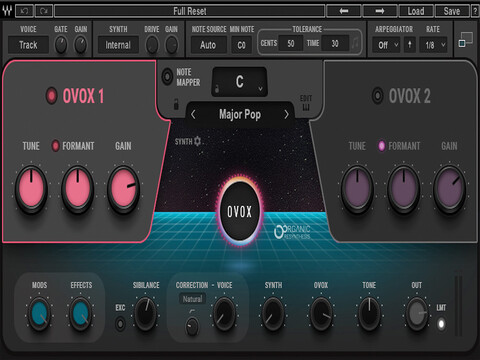Toggle OVOX 1 Formant enable LED
480x360 pixels.
[x=55, y=146]
